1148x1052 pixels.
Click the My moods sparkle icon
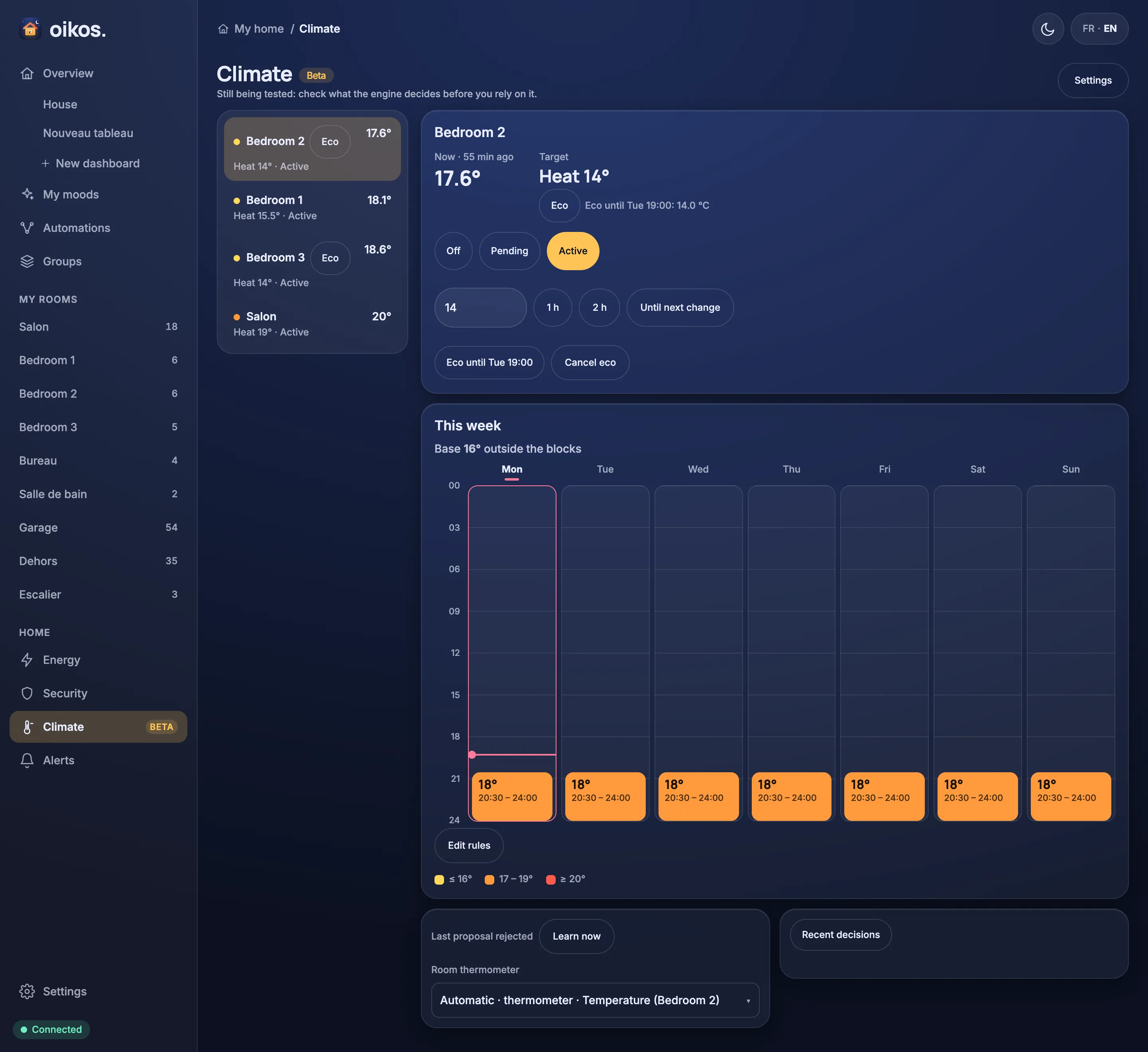(x=27, y=194)
